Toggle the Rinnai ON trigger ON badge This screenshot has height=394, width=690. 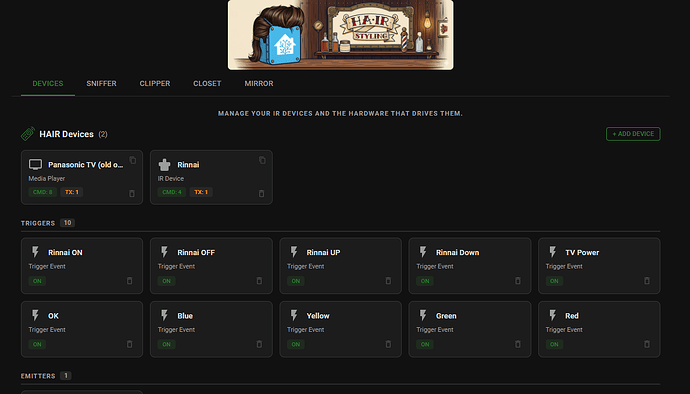point(37,281)
